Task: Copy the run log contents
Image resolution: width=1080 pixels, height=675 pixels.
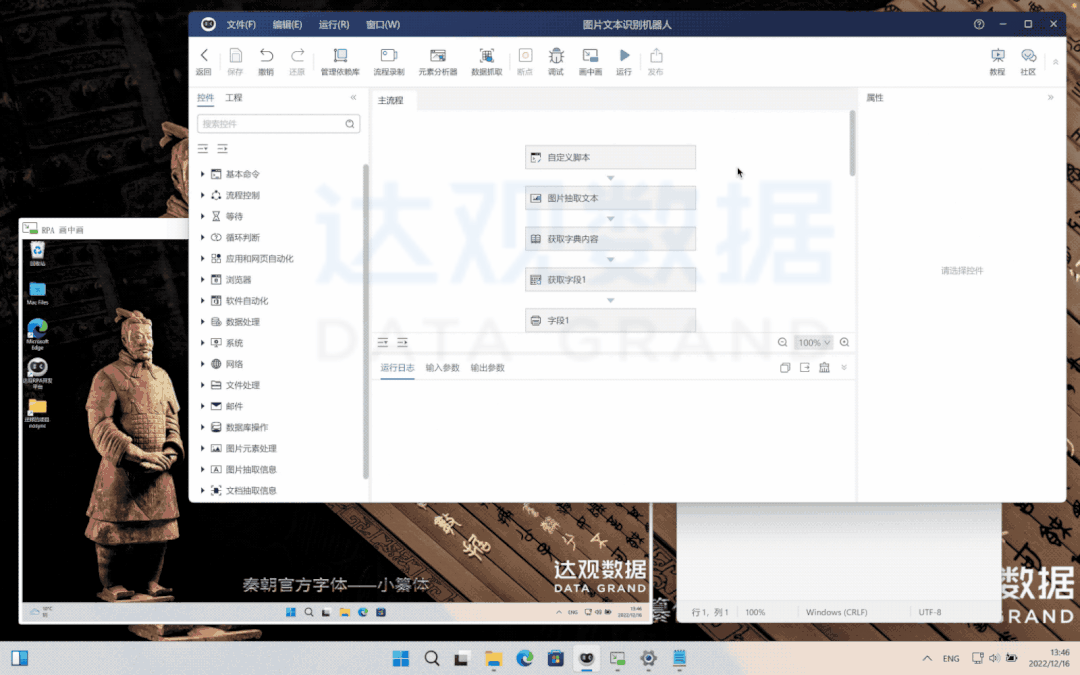Action: click(x=785, y=368)
